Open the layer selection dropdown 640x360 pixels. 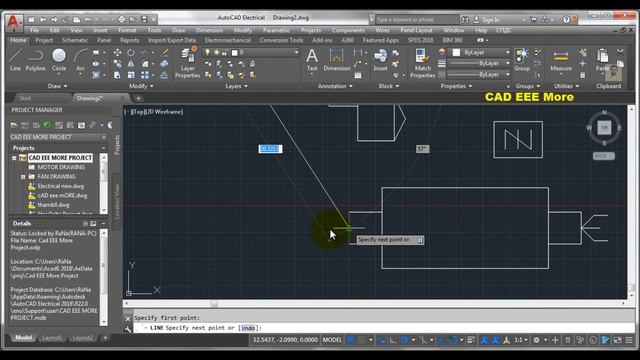(296, 52)
